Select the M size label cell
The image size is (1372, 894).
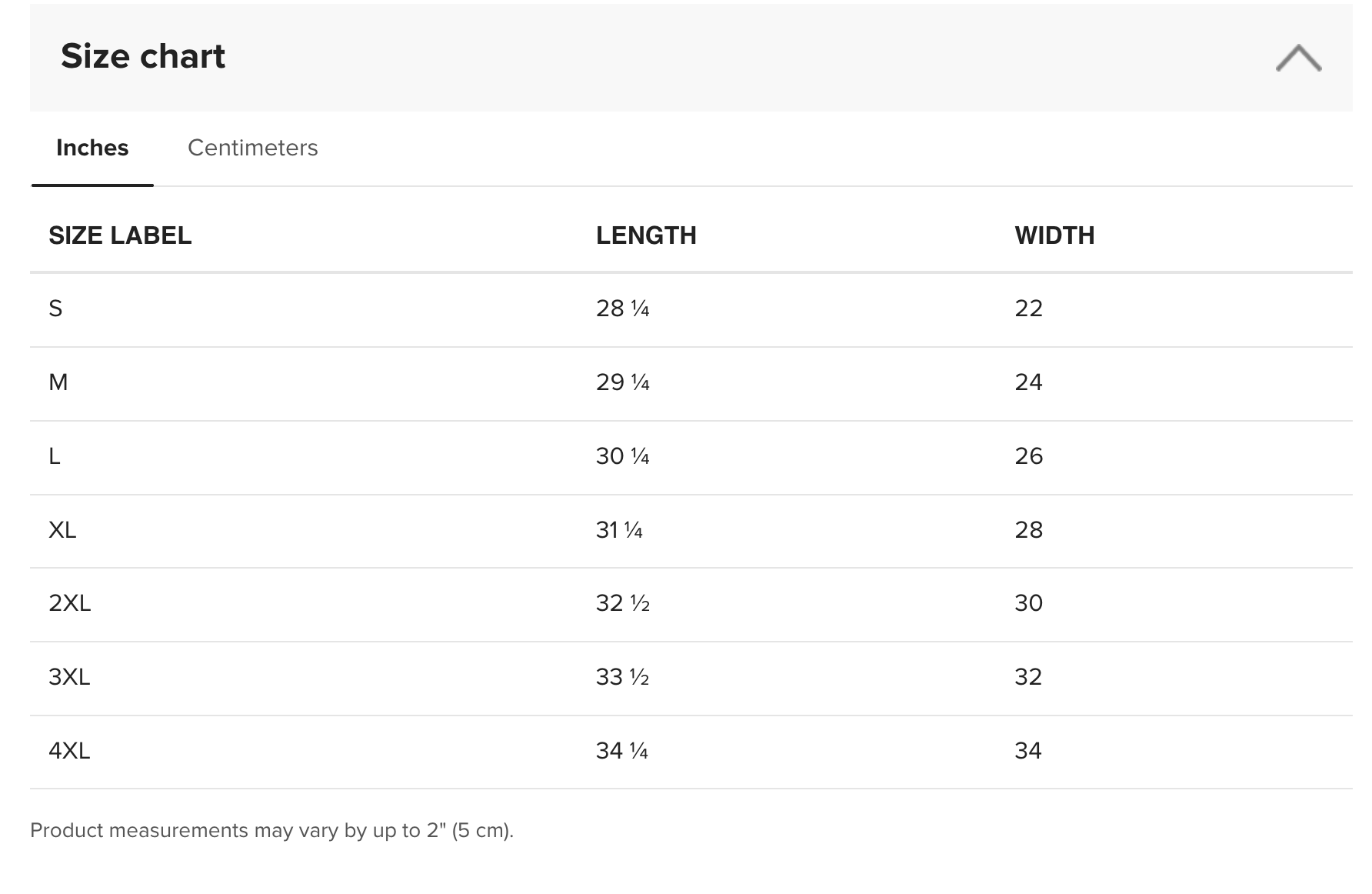click(x=58, y=382)
